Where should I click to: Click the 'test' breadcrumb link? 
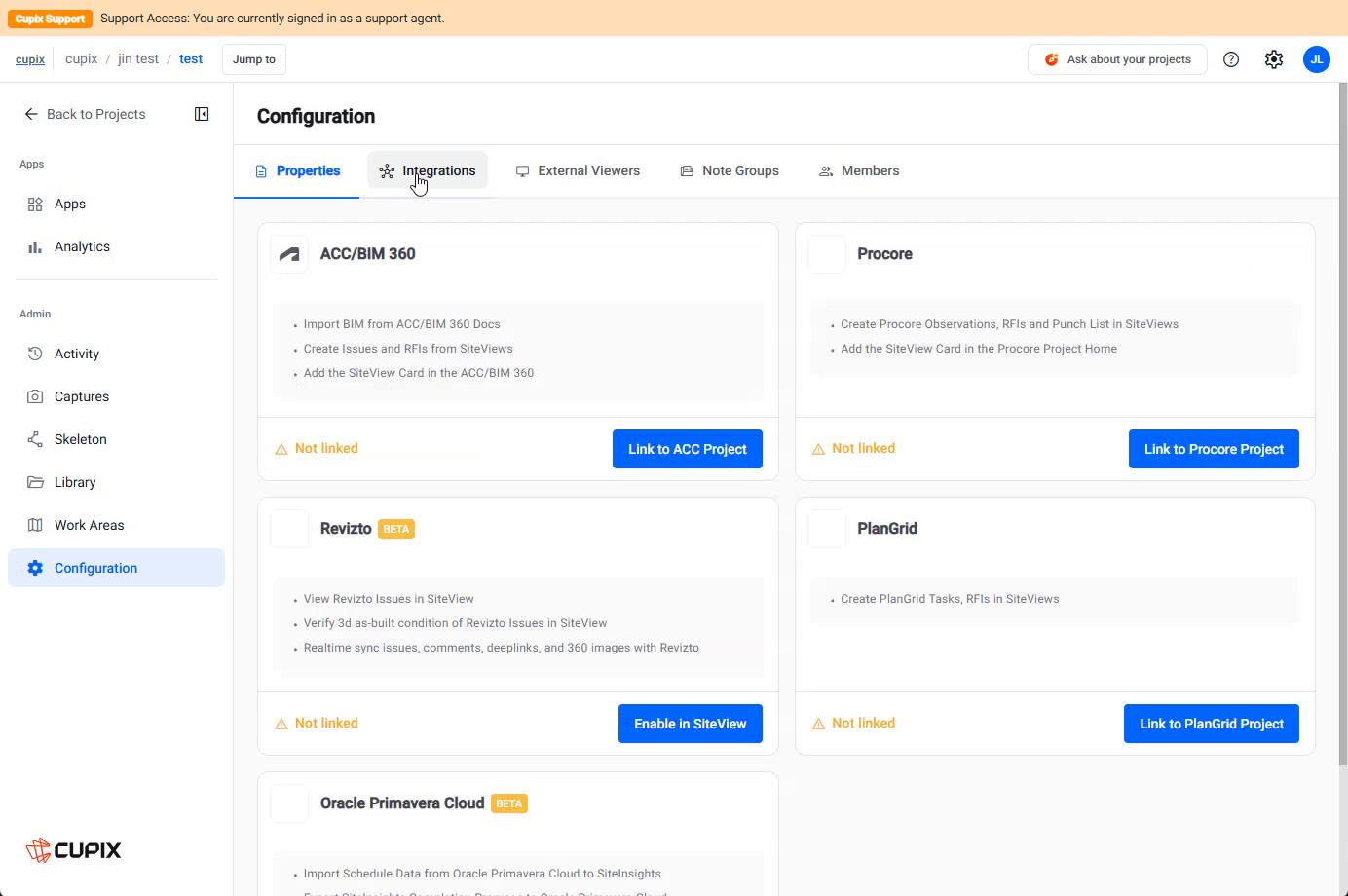191,59
